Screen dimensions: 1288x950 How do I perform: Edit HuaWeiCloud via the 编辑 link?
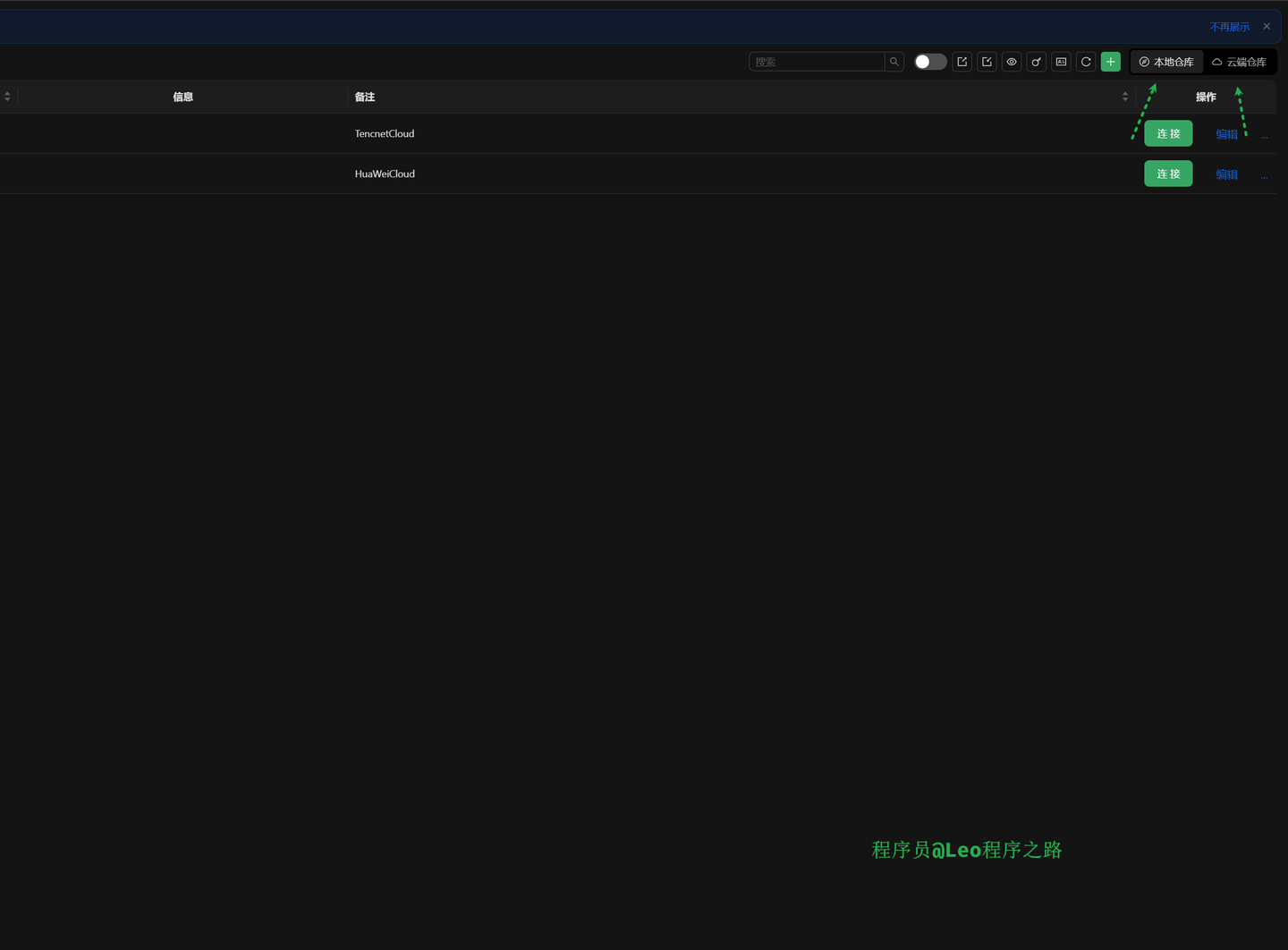pyautogui.click(x=1226, y=174)
